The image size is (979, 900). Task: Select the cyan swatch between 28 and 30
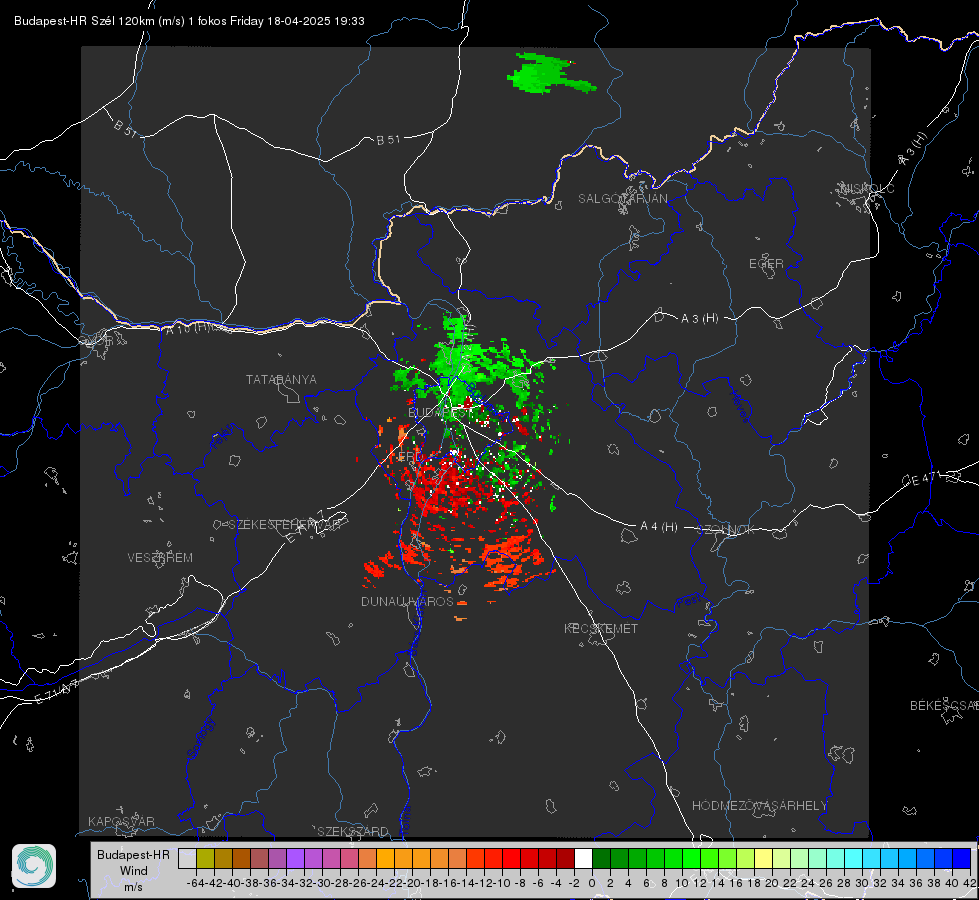(854, 858)
